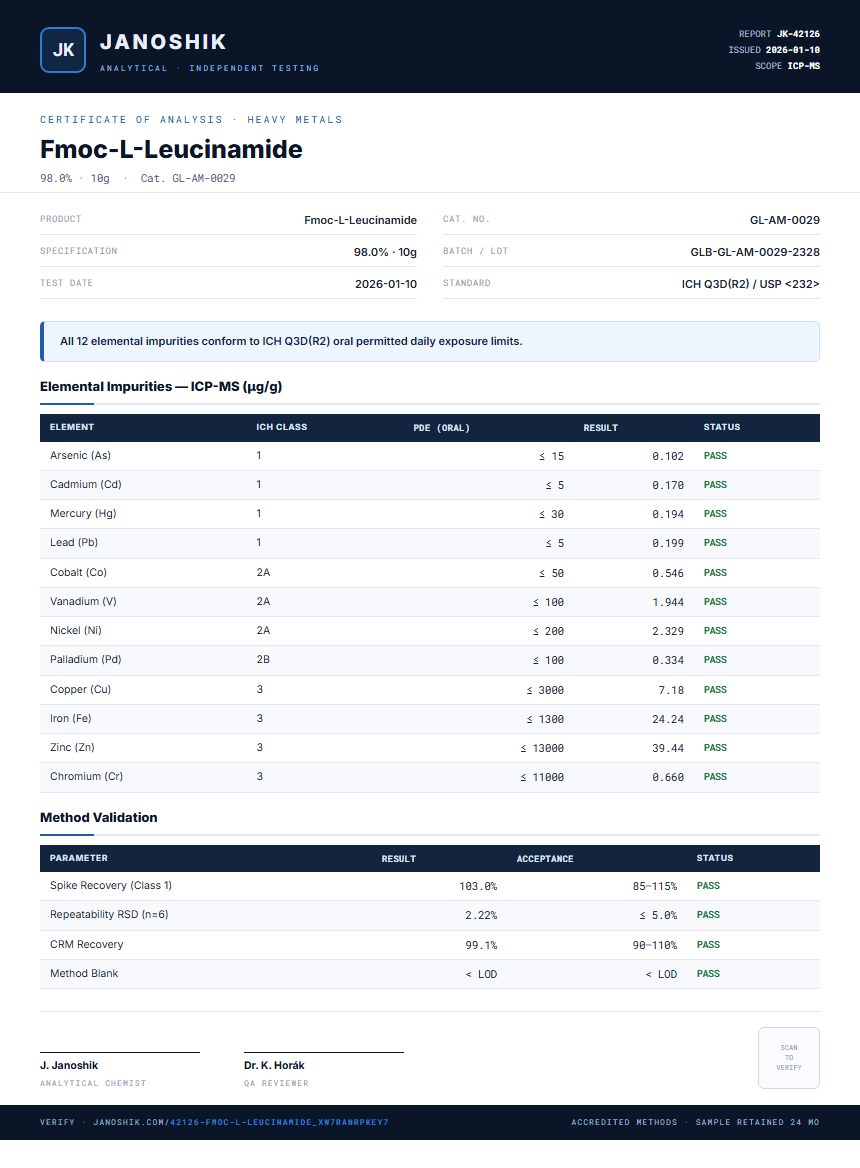Click the ICH CLASS column header

pos(281,427)
